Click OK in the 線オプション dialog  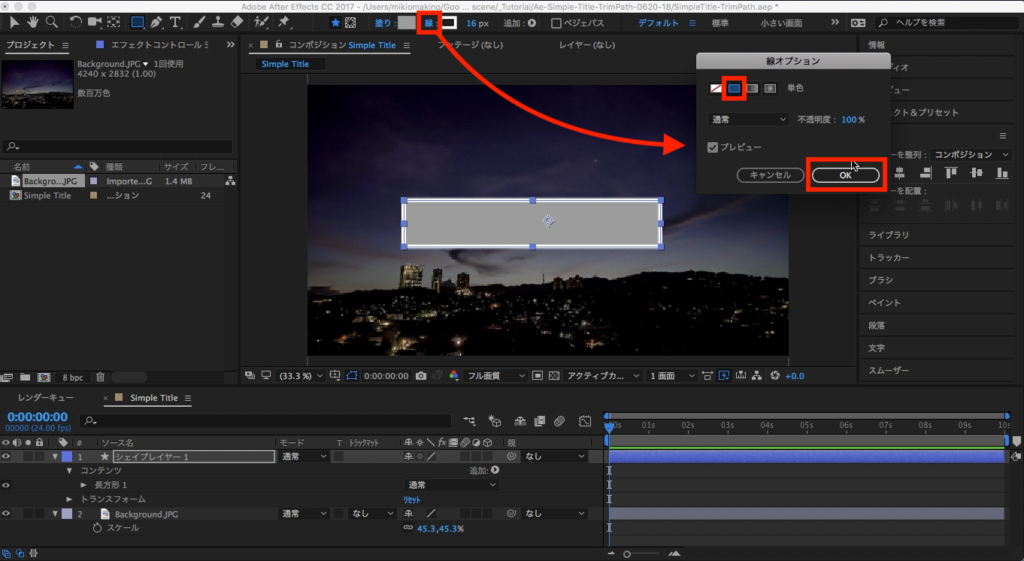point(845,175)
